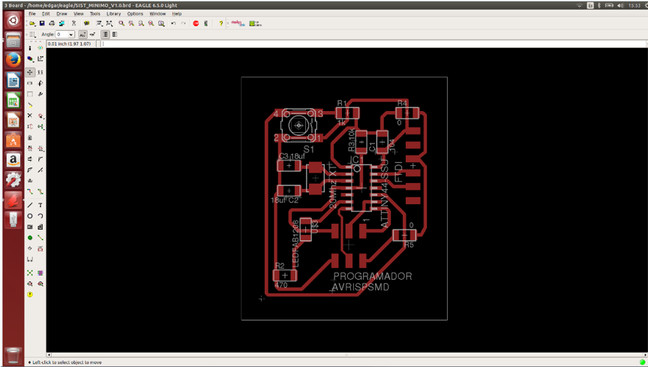Expand the Angle dropdown
The width and height of the screenshot is (648, 367).
pyautogui.click(x=71, y=35)
